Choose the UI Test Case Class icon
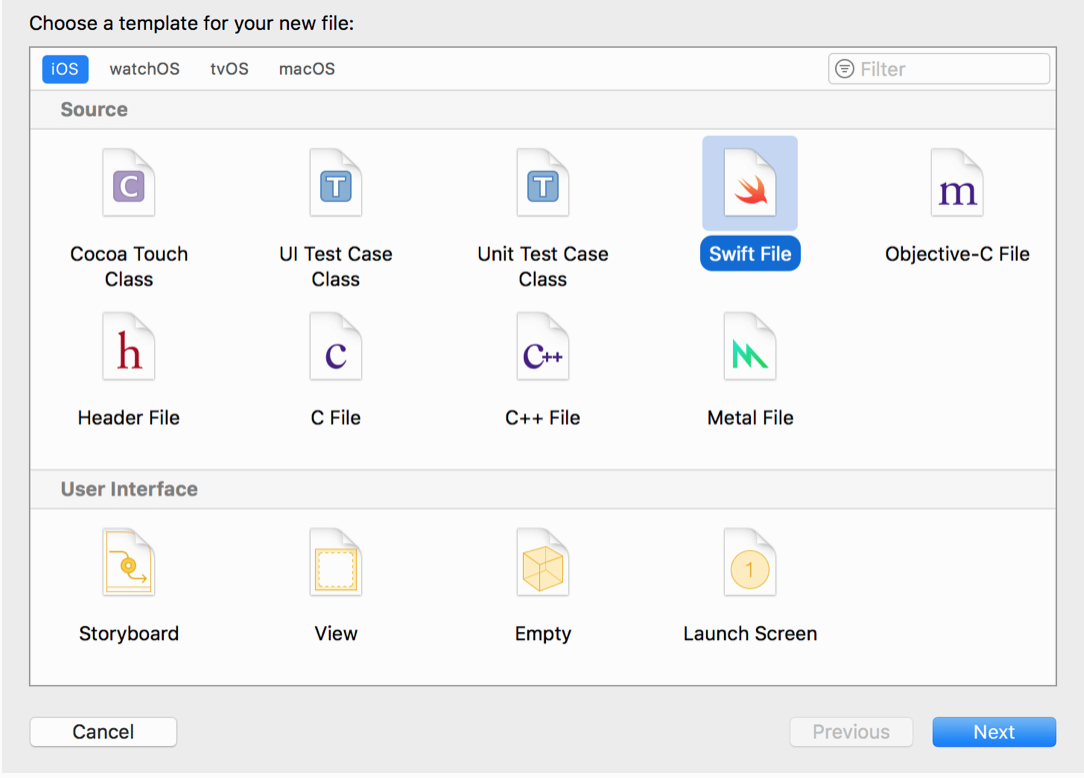Image resolution: width=1084 pixels, height=778 pixels. [336, 185]
